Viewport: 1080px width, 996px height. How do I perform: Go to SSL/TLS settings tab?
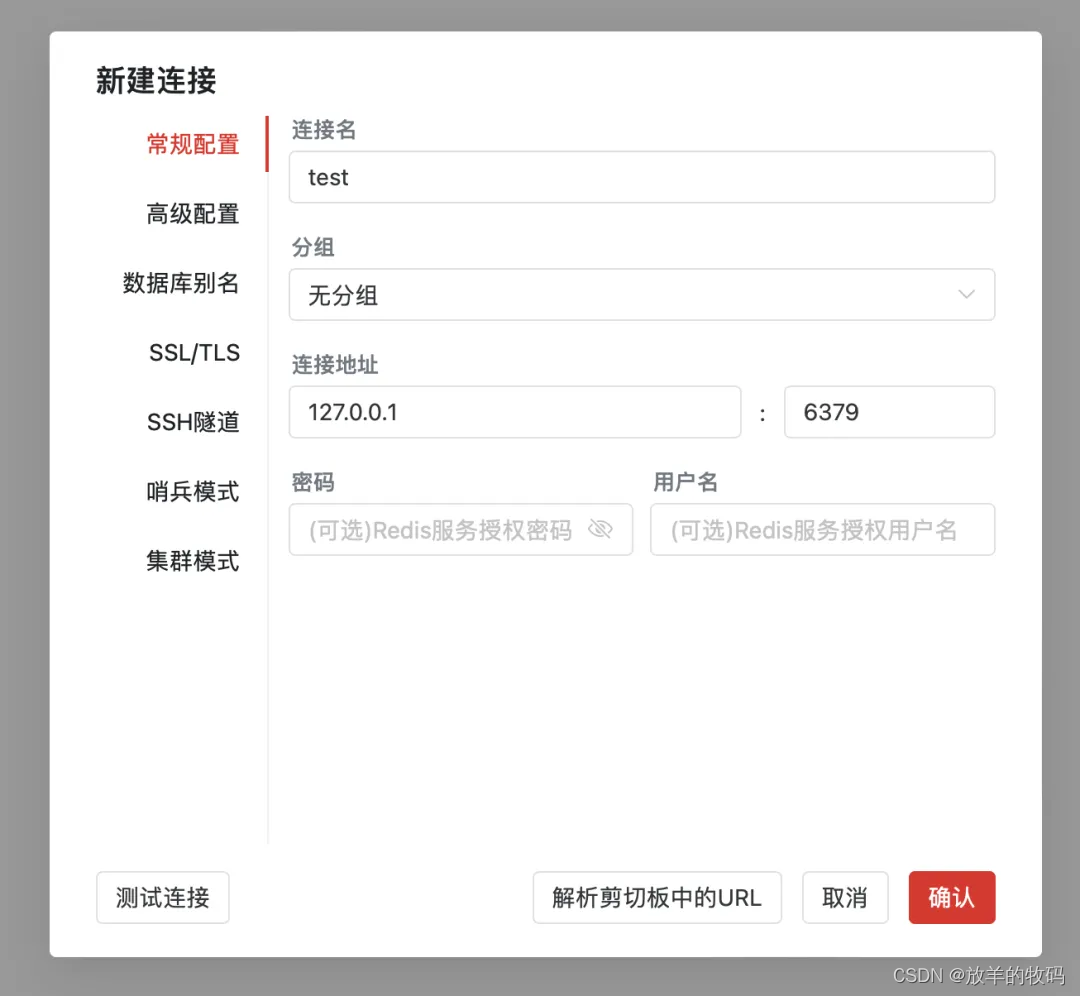pos(194,353)
